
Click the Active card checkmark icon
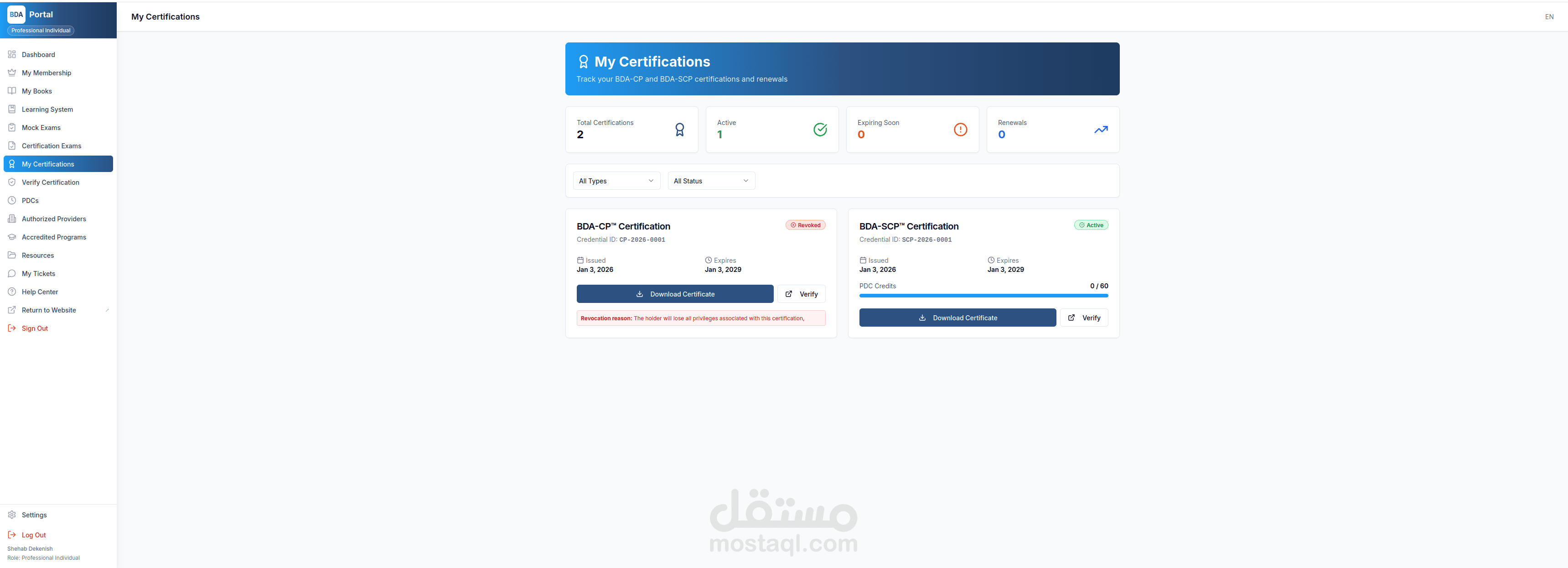coord(820,130)
